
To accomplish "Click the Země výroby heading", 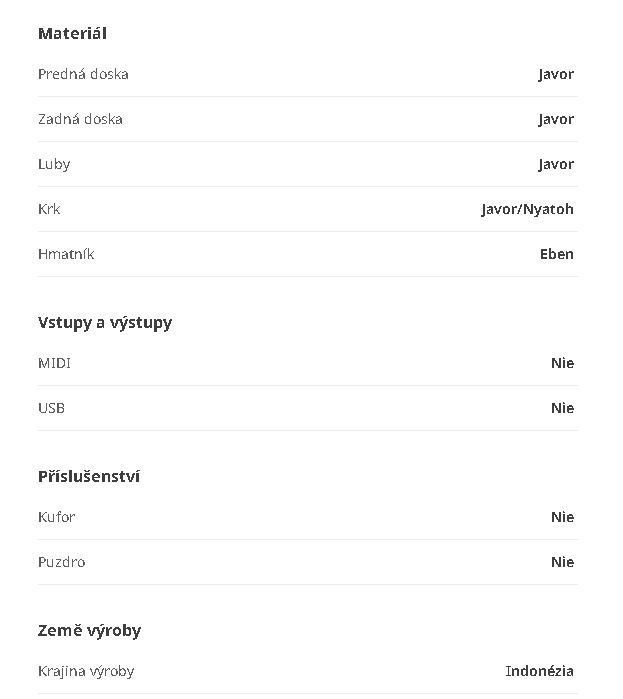I will pyautogui.click(x=89, y=630).
